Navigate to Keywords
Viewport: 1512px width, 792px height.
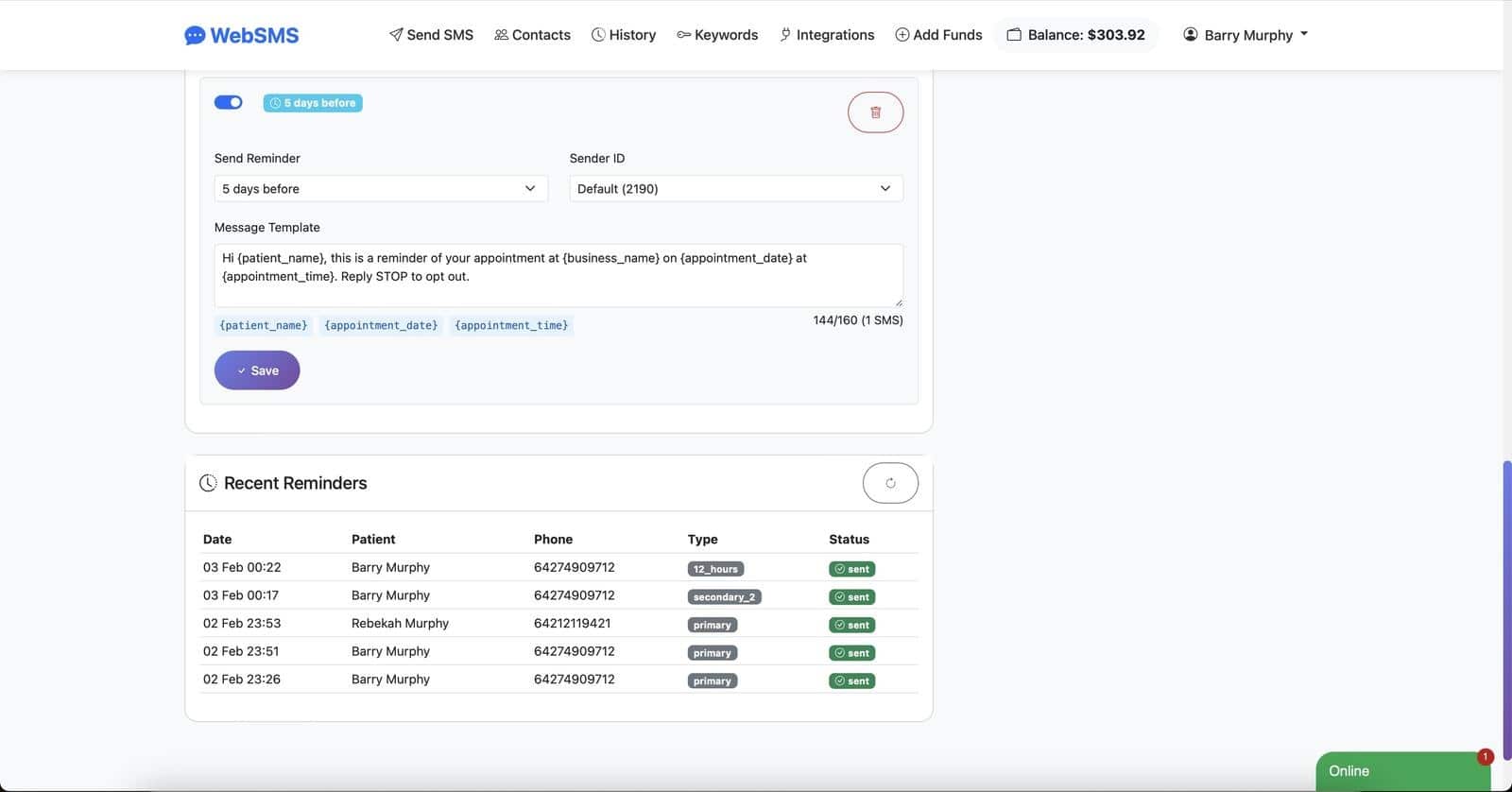(717, 35)
